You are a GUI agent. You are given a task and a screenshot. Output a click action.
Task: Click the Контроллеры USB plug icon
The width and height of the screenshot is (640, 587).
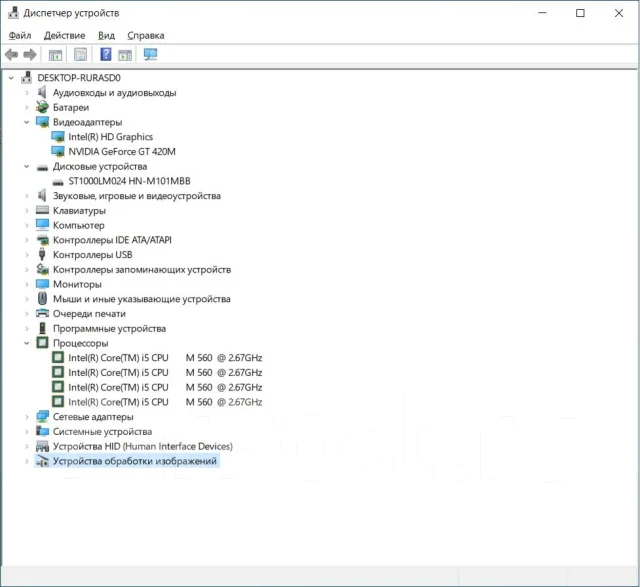click(42, 254)
